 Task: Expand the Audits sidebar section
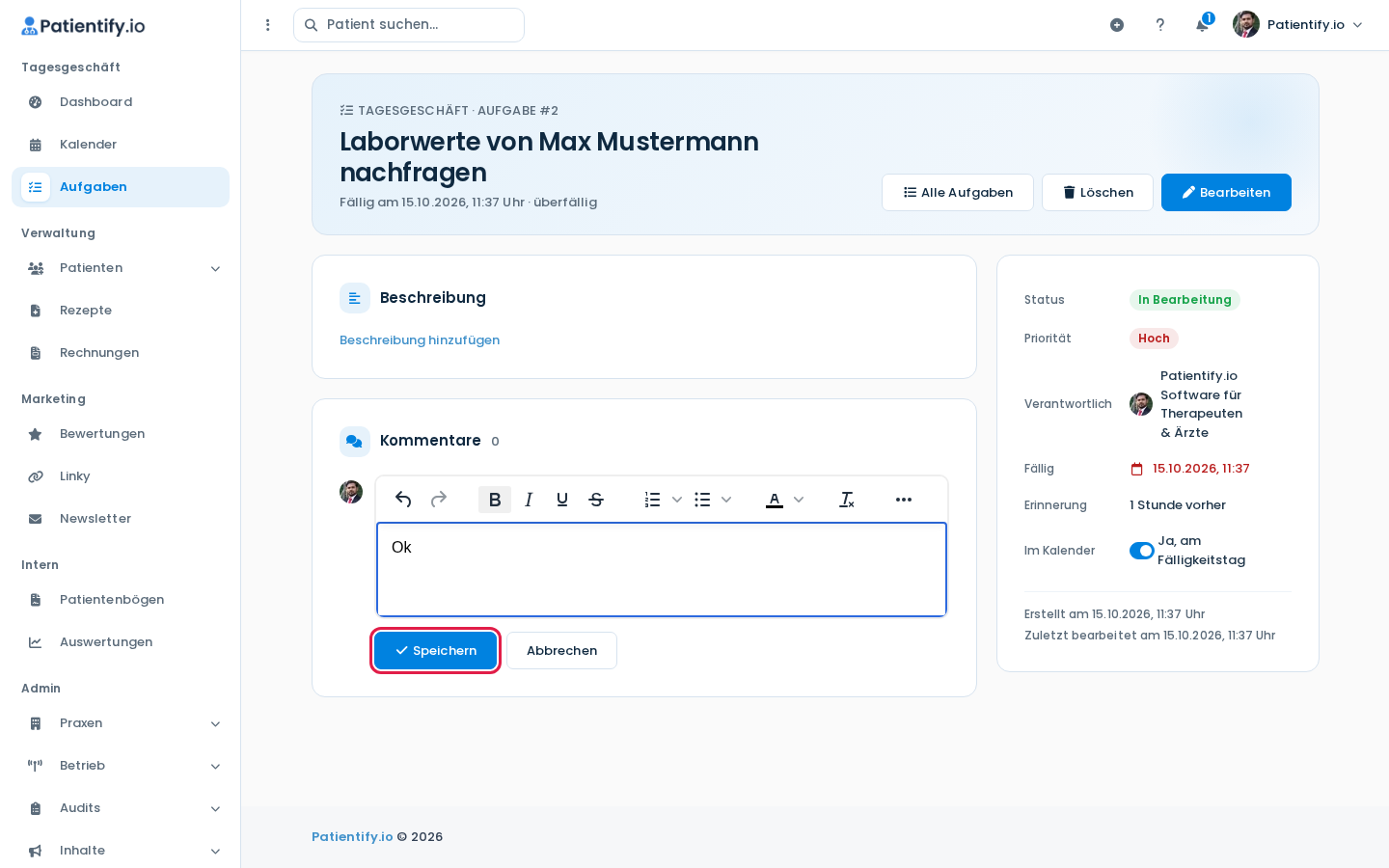coord(121,808)
